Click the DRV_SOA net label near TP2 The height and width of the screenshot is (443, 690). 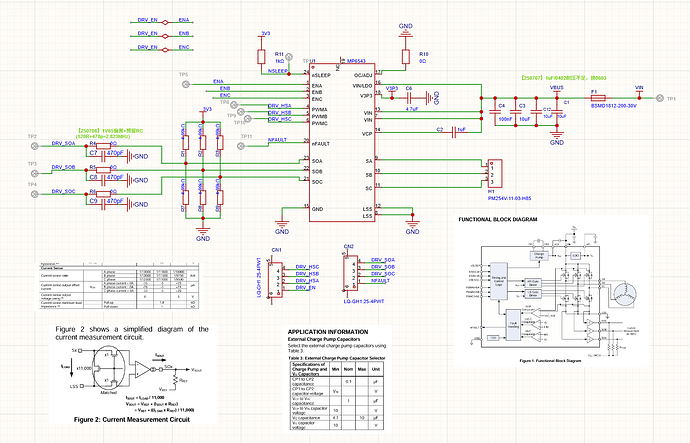point(63,143)
